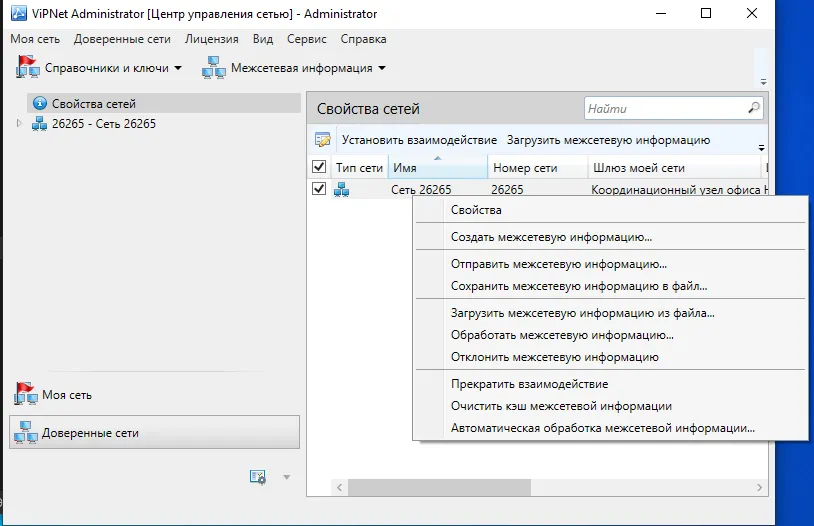
Task: Open the Справочники и ключи dropdown arrow
Action: [x=178, y=68]
